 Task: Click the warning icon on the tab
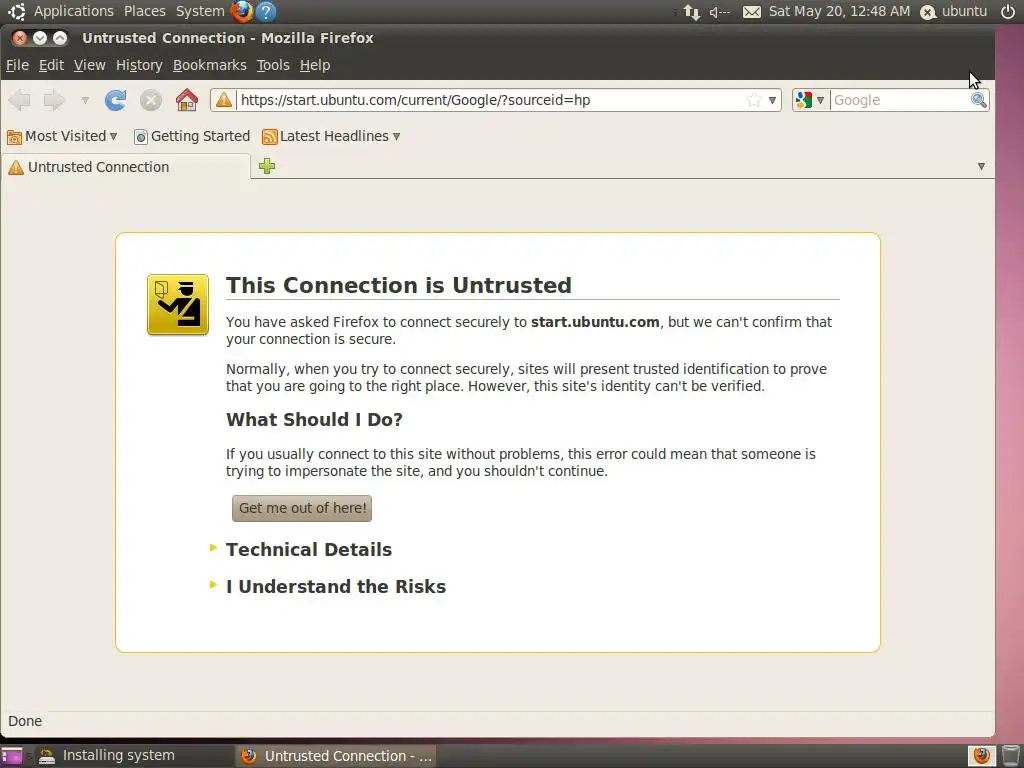16,167
